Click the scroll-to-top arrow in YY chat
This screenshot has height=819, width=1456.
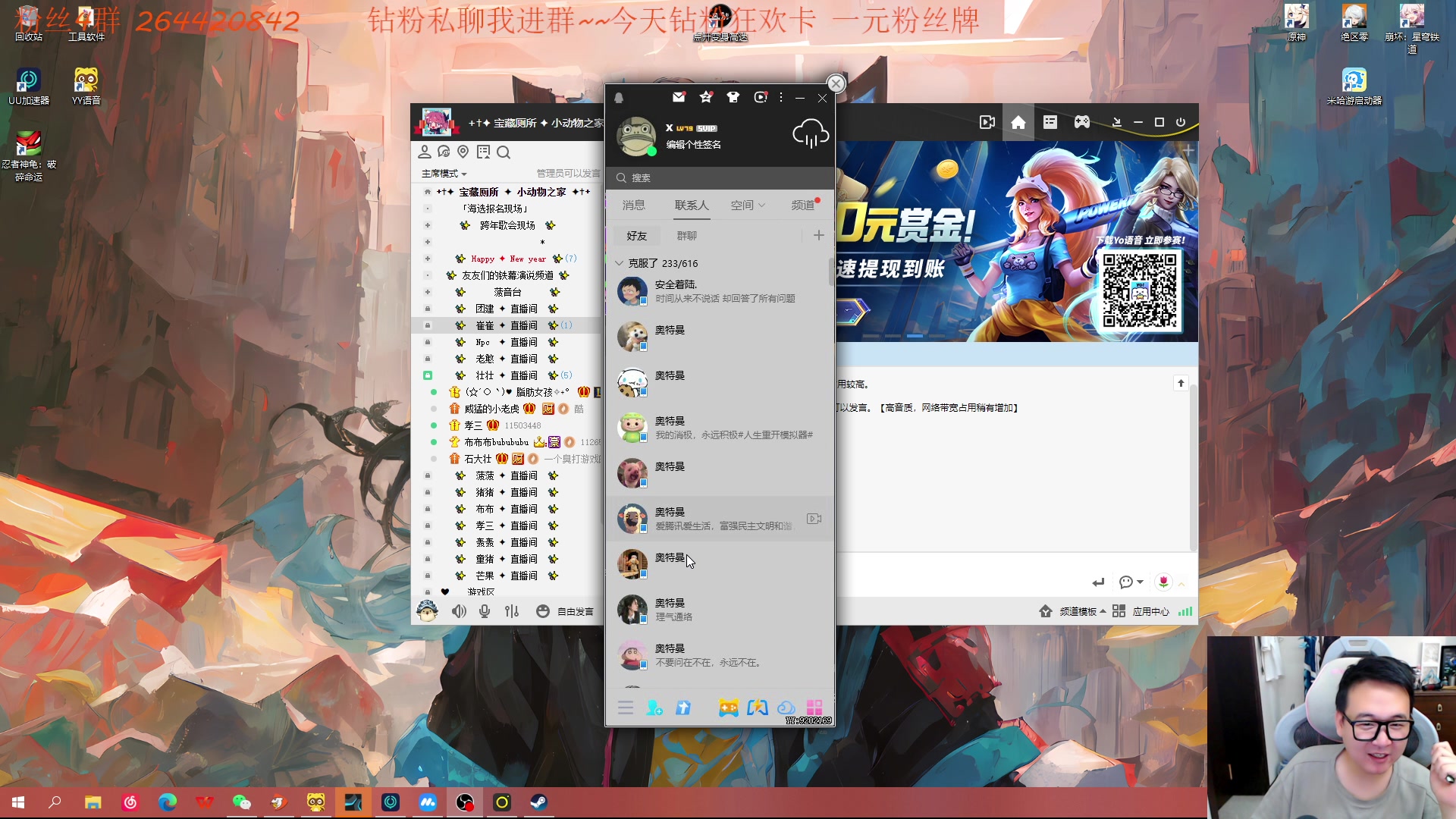[1181, 383]
